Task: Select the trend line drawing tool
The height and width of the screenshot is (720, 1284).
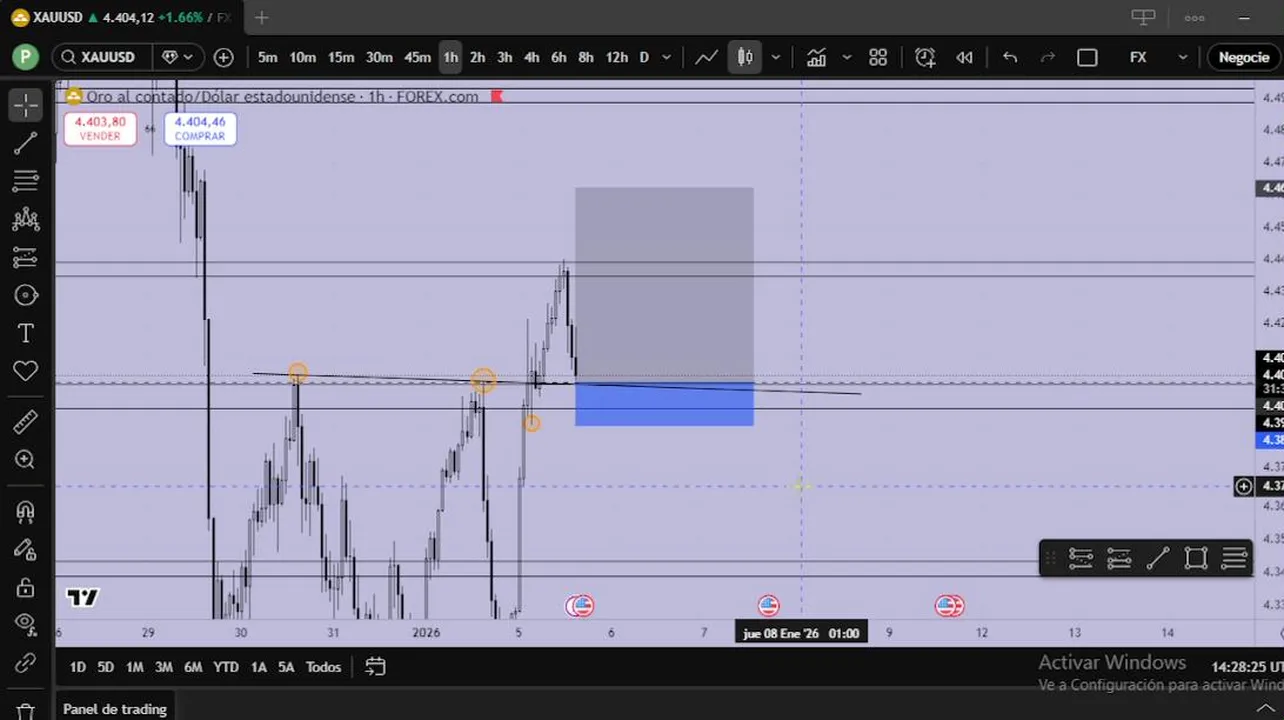Action: pos(25,143)
